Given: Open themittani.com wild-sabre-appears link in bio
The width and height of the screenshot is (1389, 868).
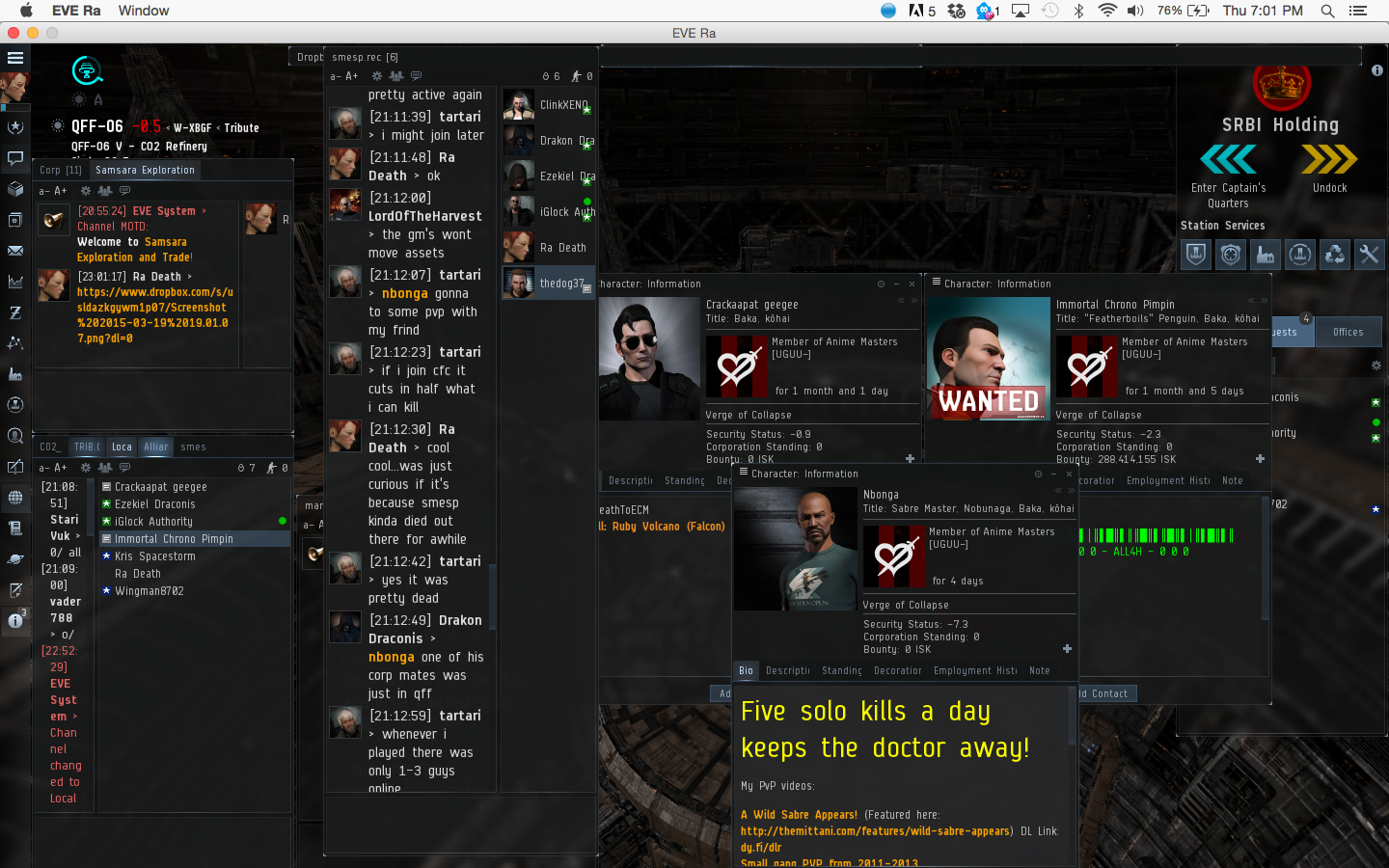Looking at the screenshot, I should (877, 831).
